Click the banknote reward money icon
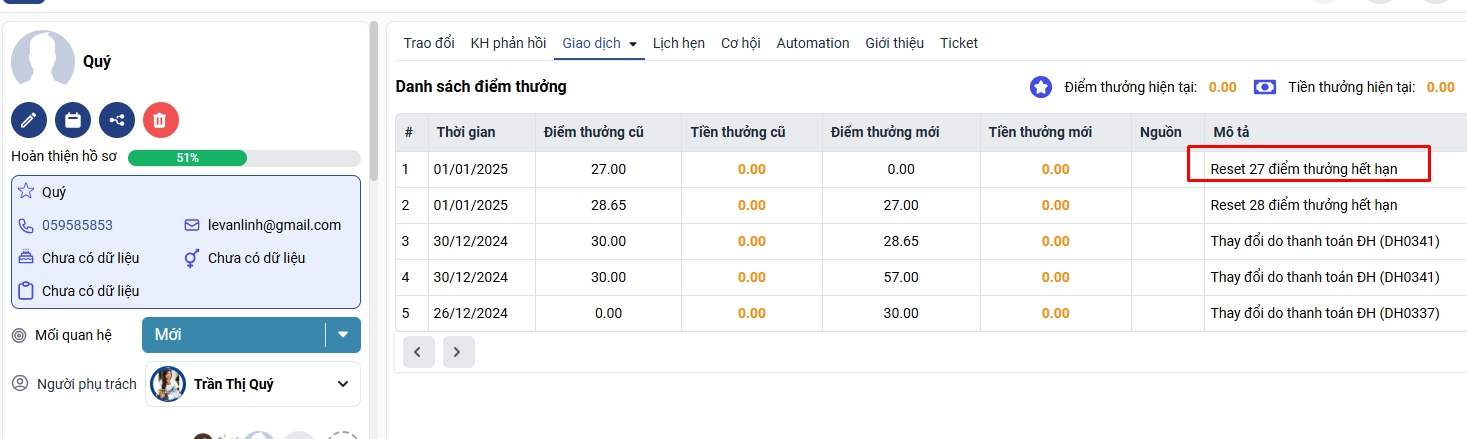This screenshot has width=1467, height=439. (x=1265, y=87)
